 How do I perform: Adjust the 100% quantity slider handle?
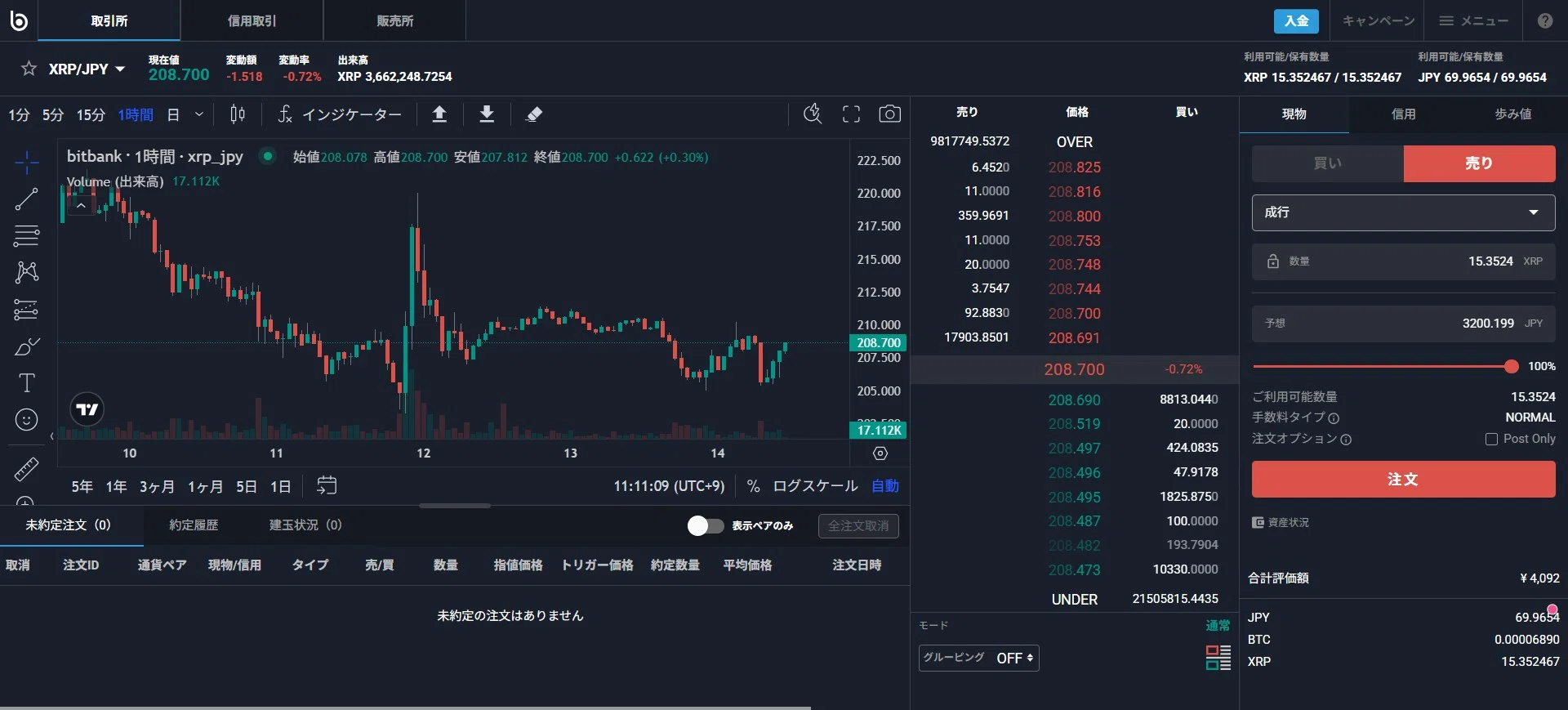[1511, 367]
